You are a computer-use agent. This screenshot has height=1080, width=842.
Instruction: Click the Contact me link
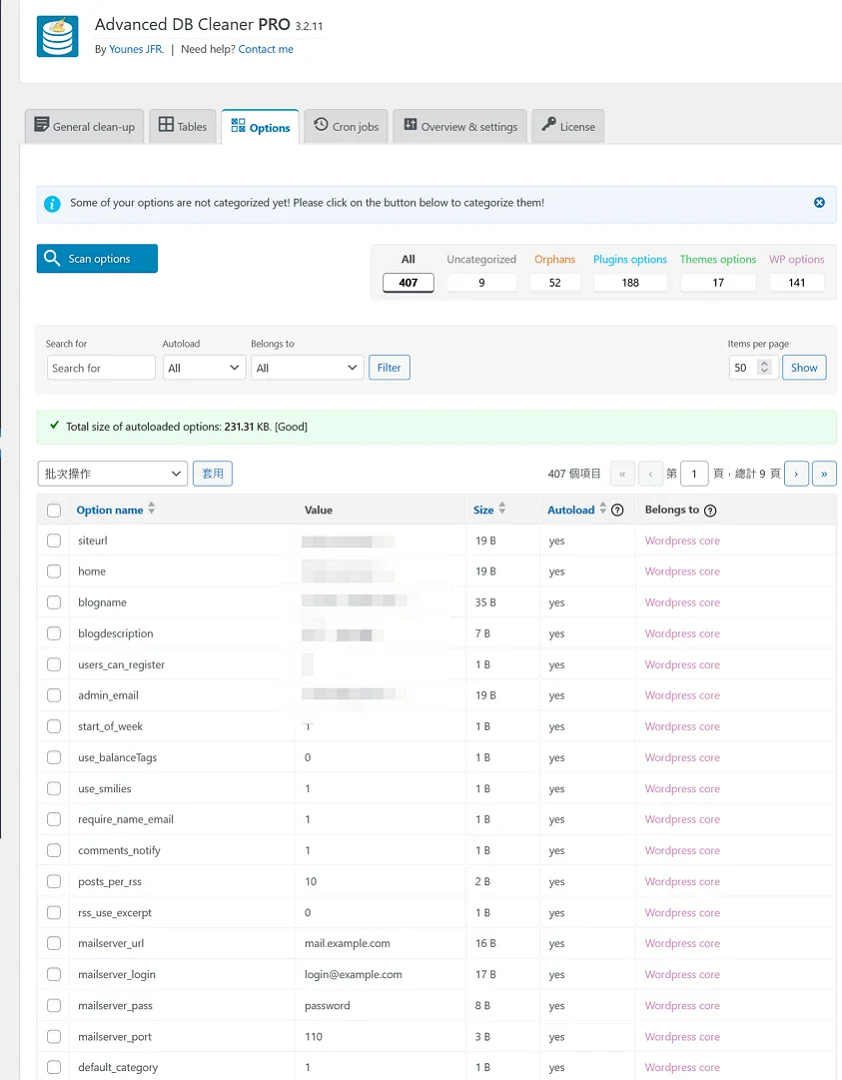(265, 48)
